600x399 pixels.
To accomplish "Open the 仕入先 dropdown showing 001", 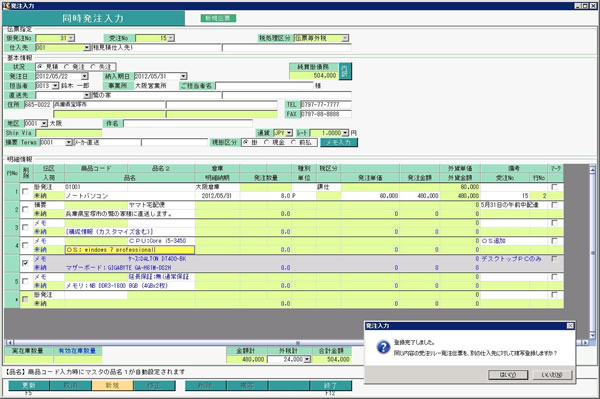I will 87,48.
